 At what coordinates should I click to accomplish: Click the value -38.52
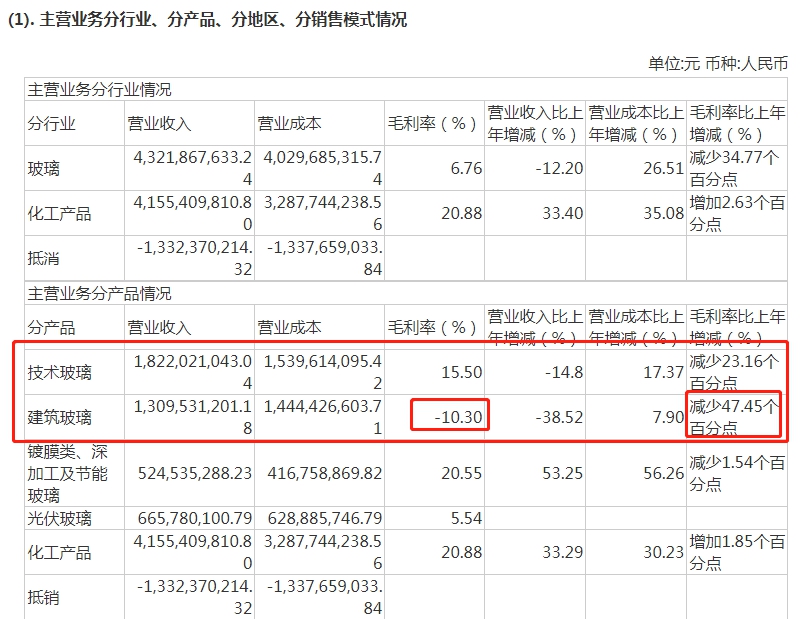pos(559,417)
